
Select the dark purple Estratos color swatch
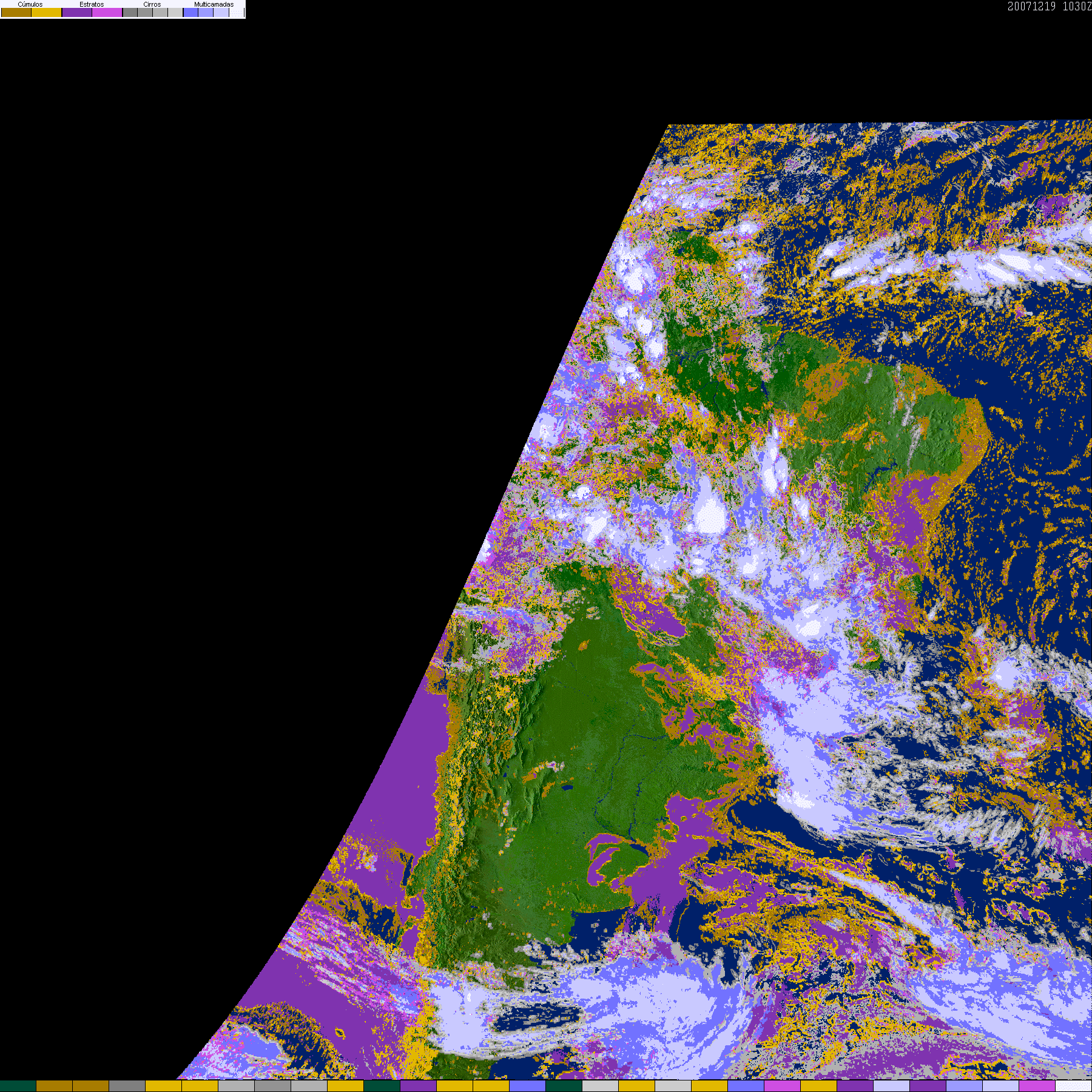[x=77, y=12]
